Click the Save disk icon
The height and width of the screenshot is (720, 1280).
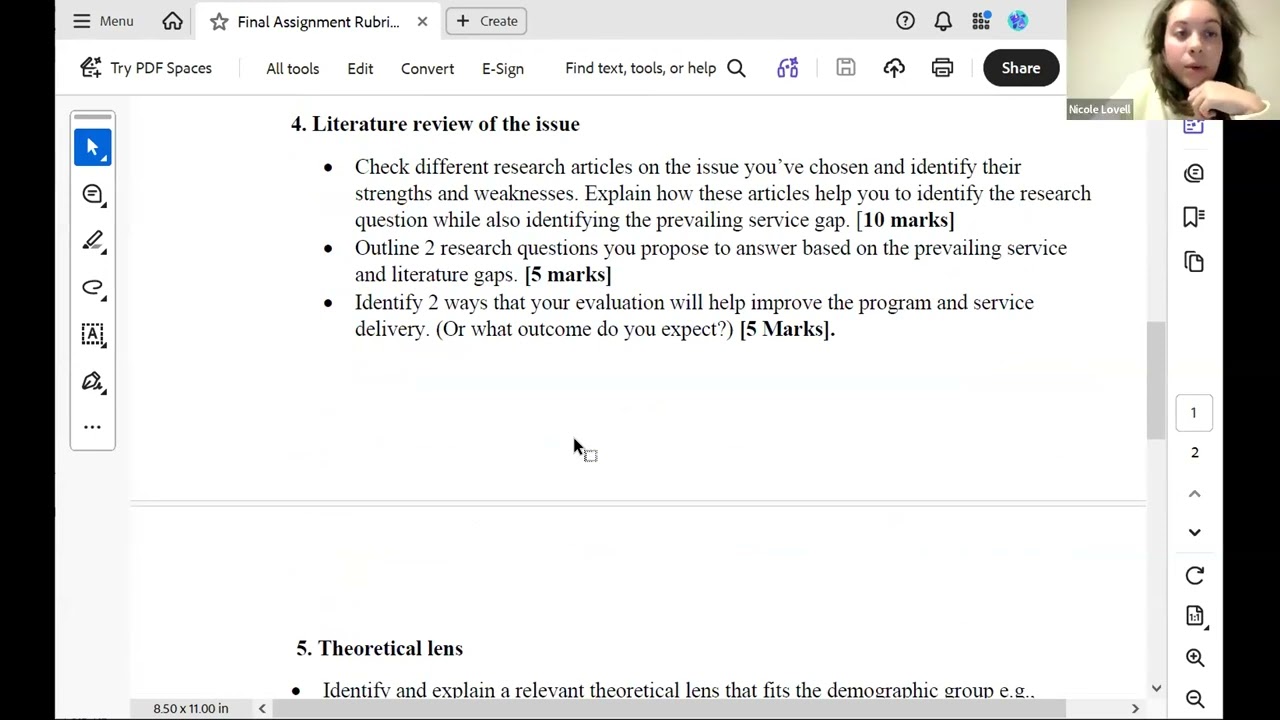(x=846, y=68)
